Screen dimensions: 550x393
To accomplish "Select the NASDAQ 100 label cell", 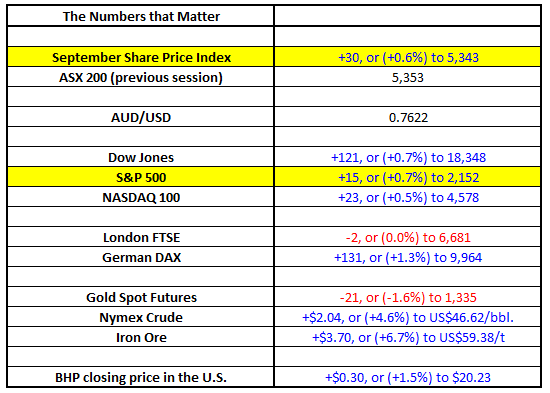I will click(x=141, y=197).
